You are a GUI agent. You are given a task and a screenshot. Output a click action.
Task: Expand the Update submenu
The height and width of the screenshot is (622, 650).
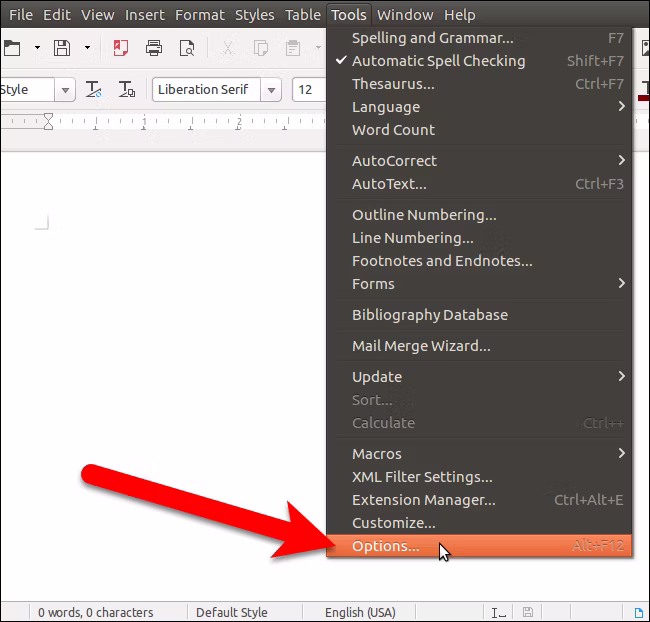479,377
